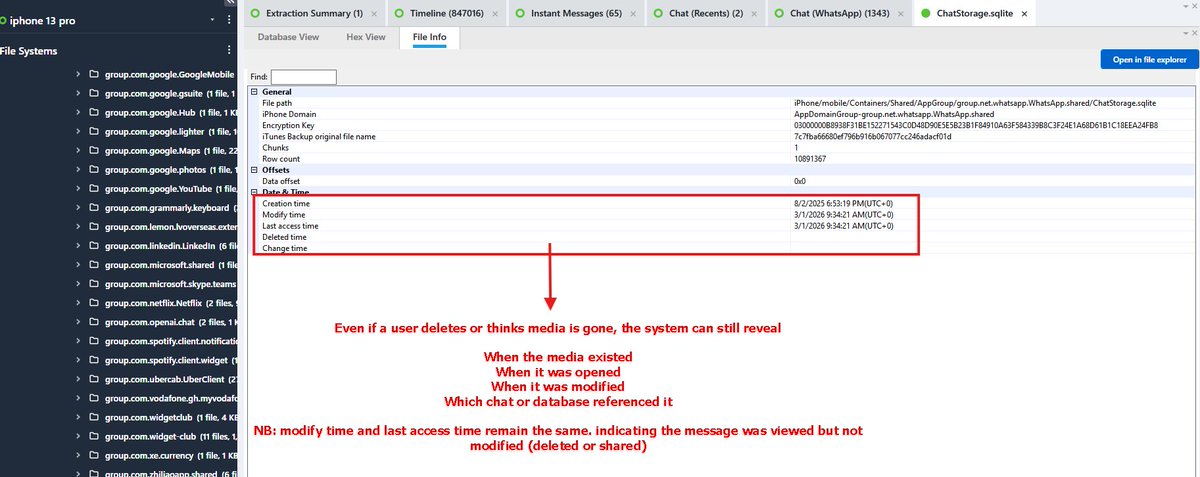The height and width of the screenshot is (477, 1200).
Task: Click folder icon beside group.com.google.photos
Action: point(94,169)
